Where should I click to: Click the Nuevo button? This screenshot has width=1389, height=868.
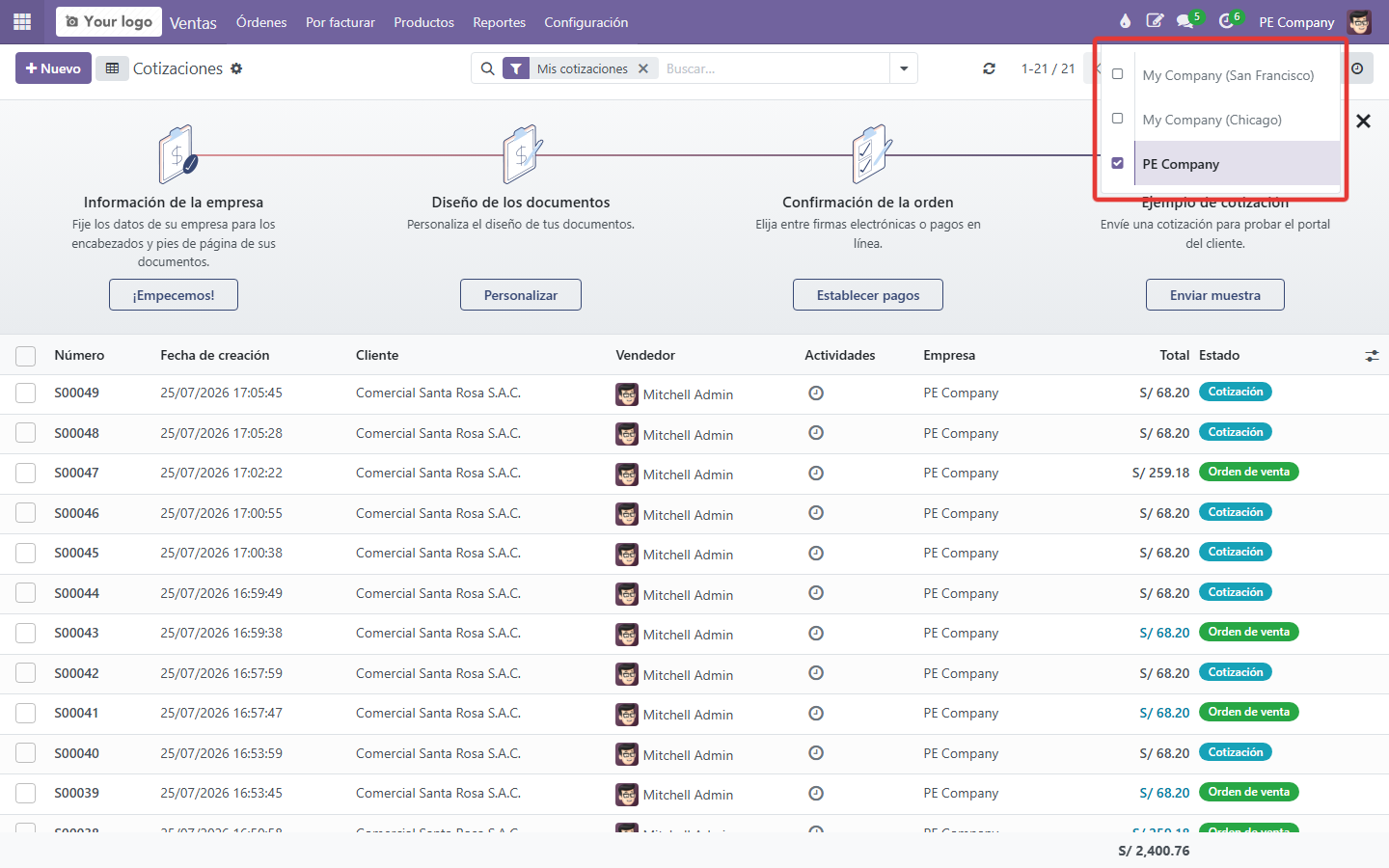(53, 68)
